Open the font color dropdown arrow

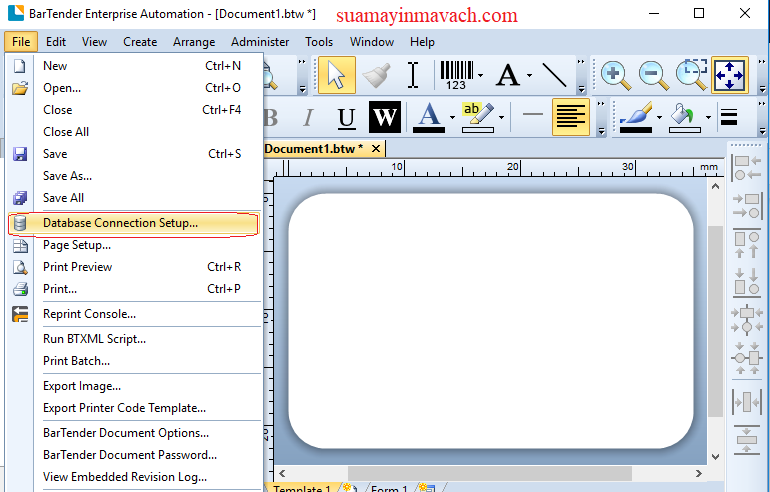coord(452,118)
